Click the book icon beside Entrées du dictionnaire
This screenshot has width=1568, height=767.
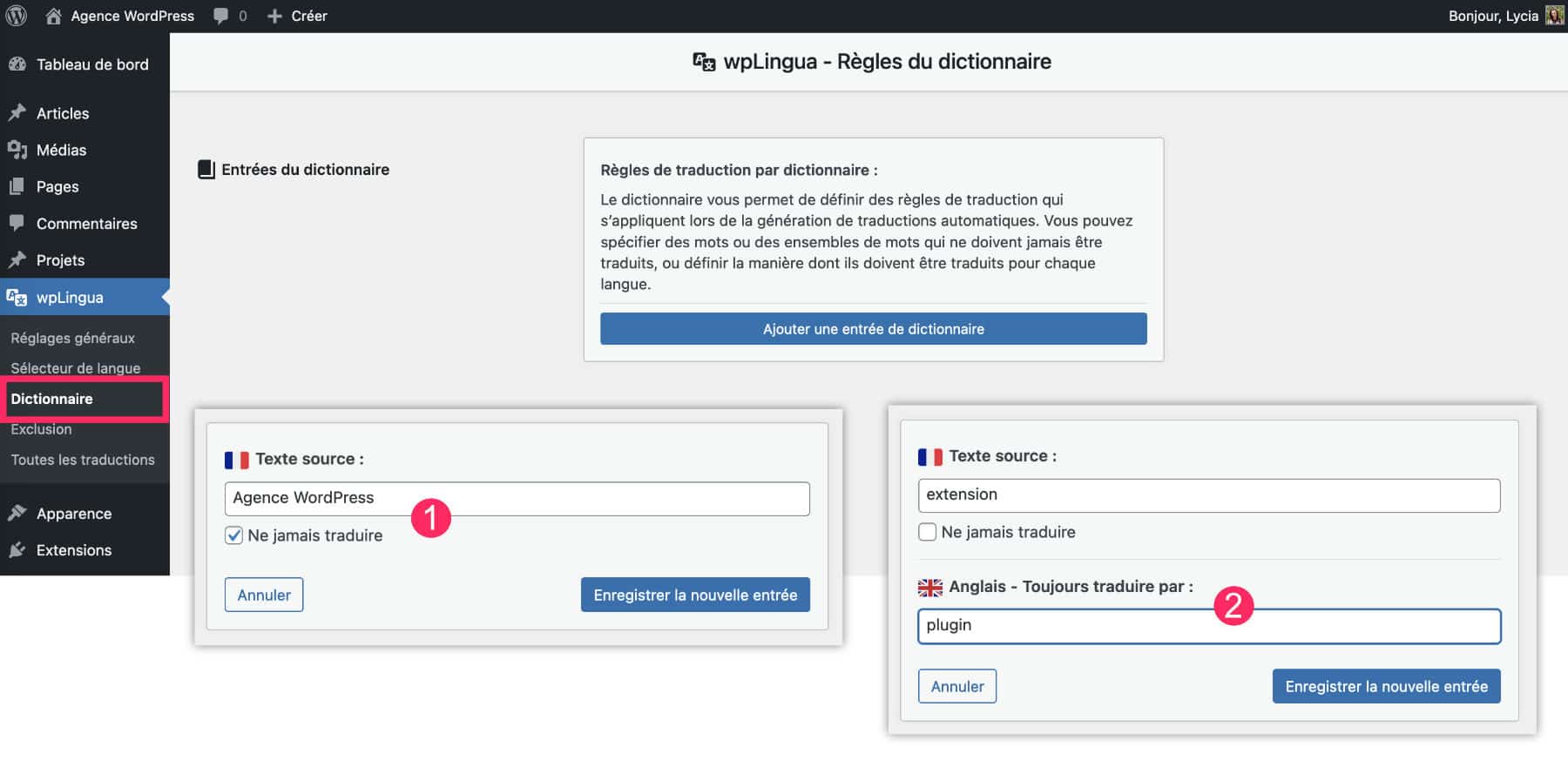click(206, 170)
